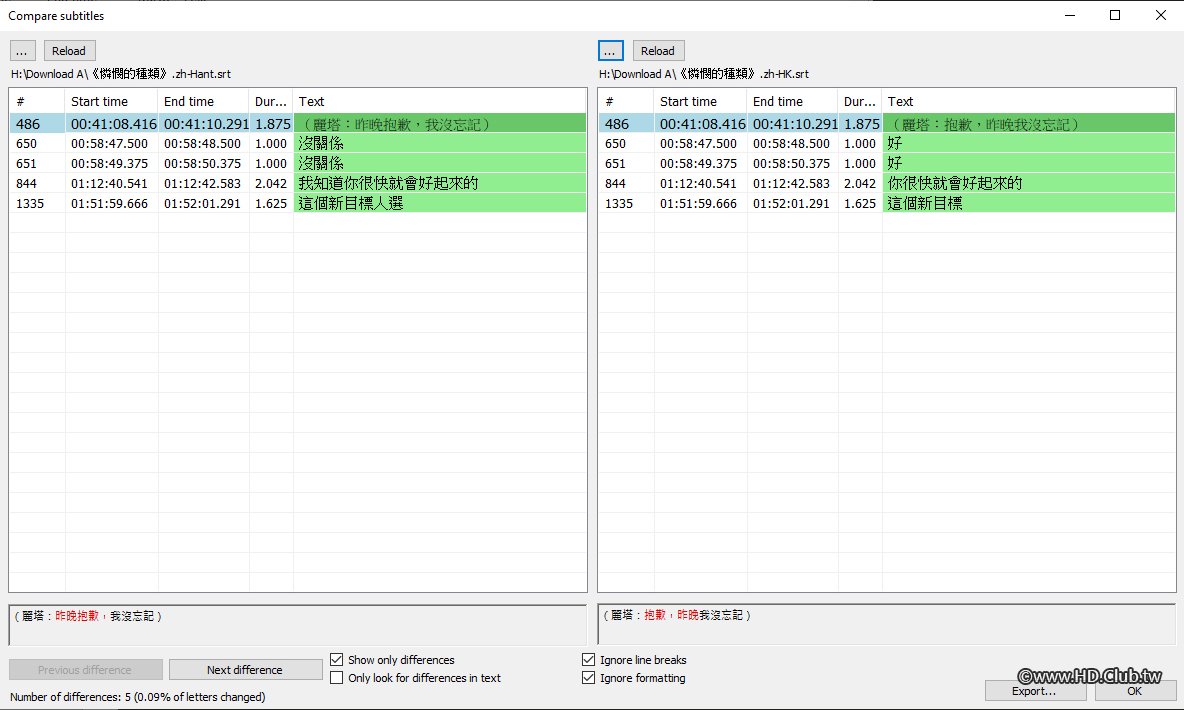Click Reload for the zh-HK subtitle
This screenshot has width=1184, height=710.
(658, 51)
